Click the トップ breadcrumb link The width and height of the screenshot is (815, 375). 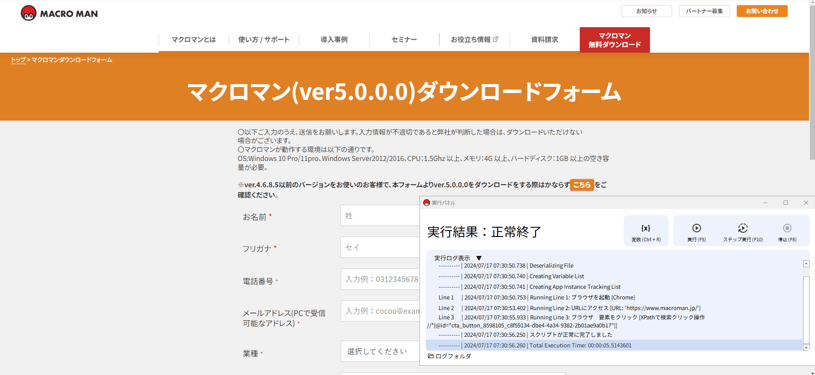coord(18,60)
